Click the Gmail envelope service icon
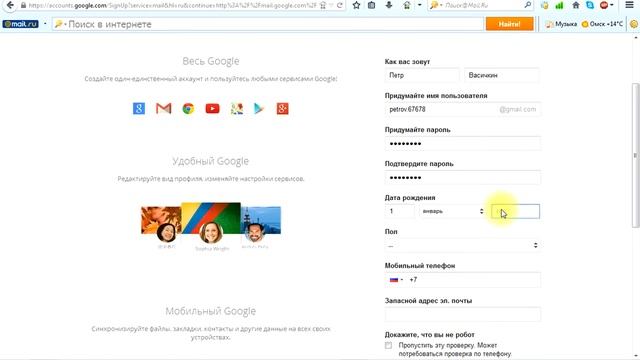 click(164, 109)
